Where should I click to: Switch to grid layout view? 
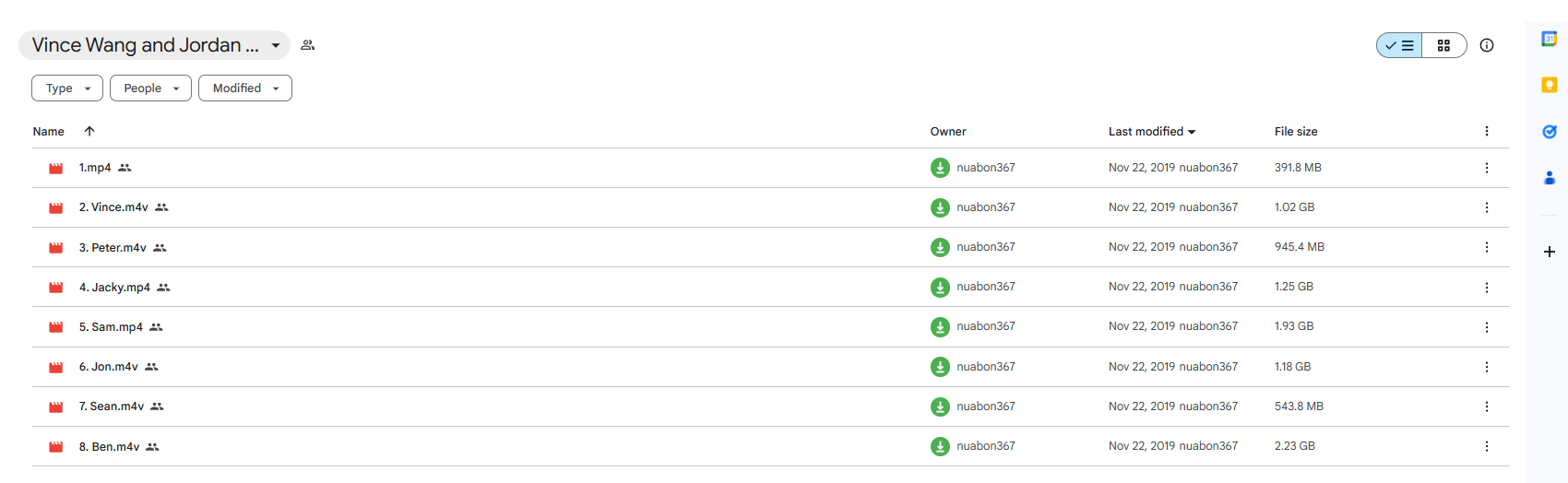point(1443,45)
